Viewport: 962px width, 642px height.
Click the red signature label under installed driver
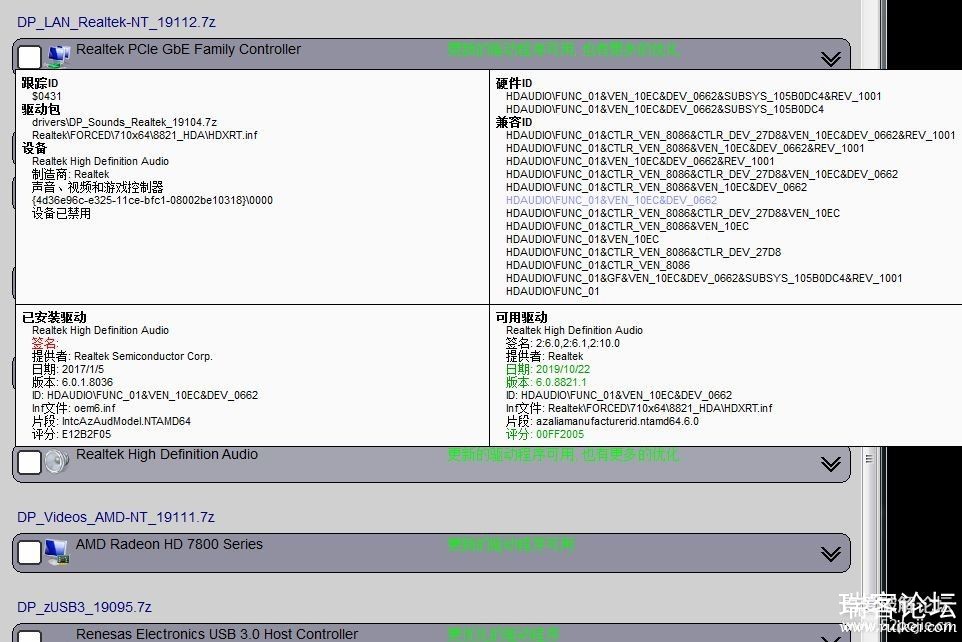(45, 343)
